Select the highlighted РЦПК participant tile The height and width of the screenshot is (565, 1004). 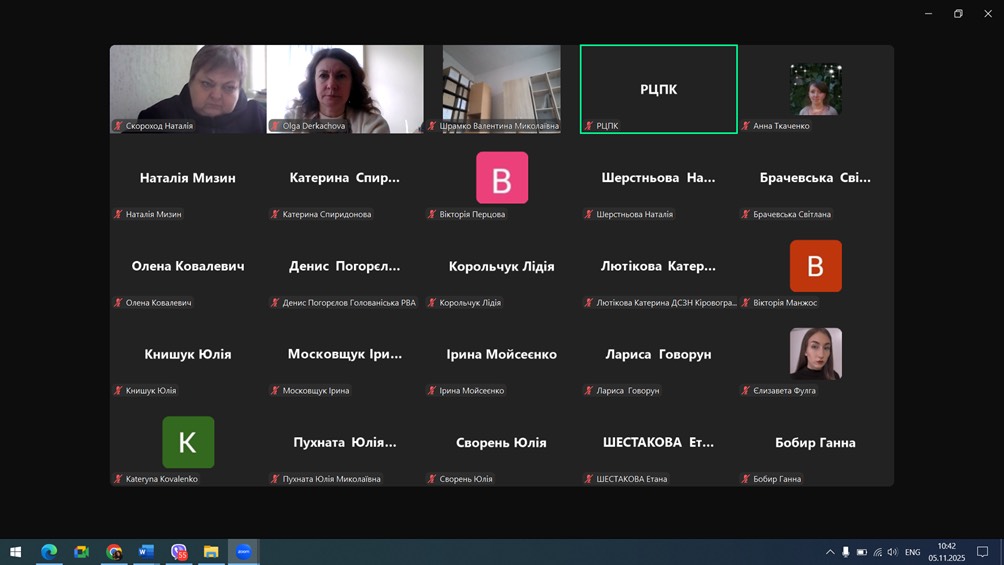click(x=658, y=89)
